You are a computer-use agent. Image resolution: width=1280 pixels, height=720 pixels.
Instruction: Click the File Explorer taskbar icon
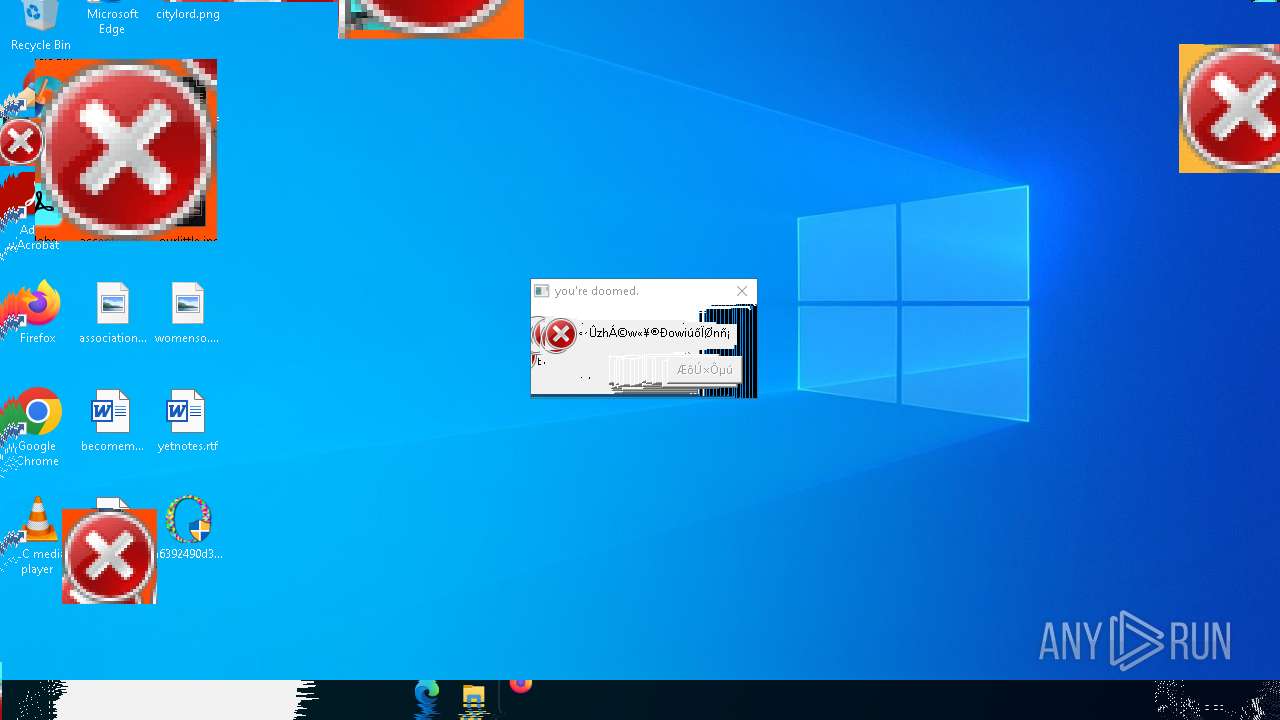(x=473, y=698)
